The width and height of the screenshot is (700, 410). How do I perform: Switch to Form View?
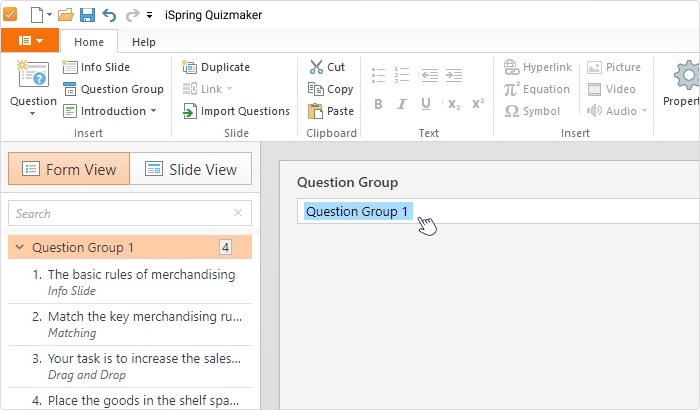pos(69,169)
